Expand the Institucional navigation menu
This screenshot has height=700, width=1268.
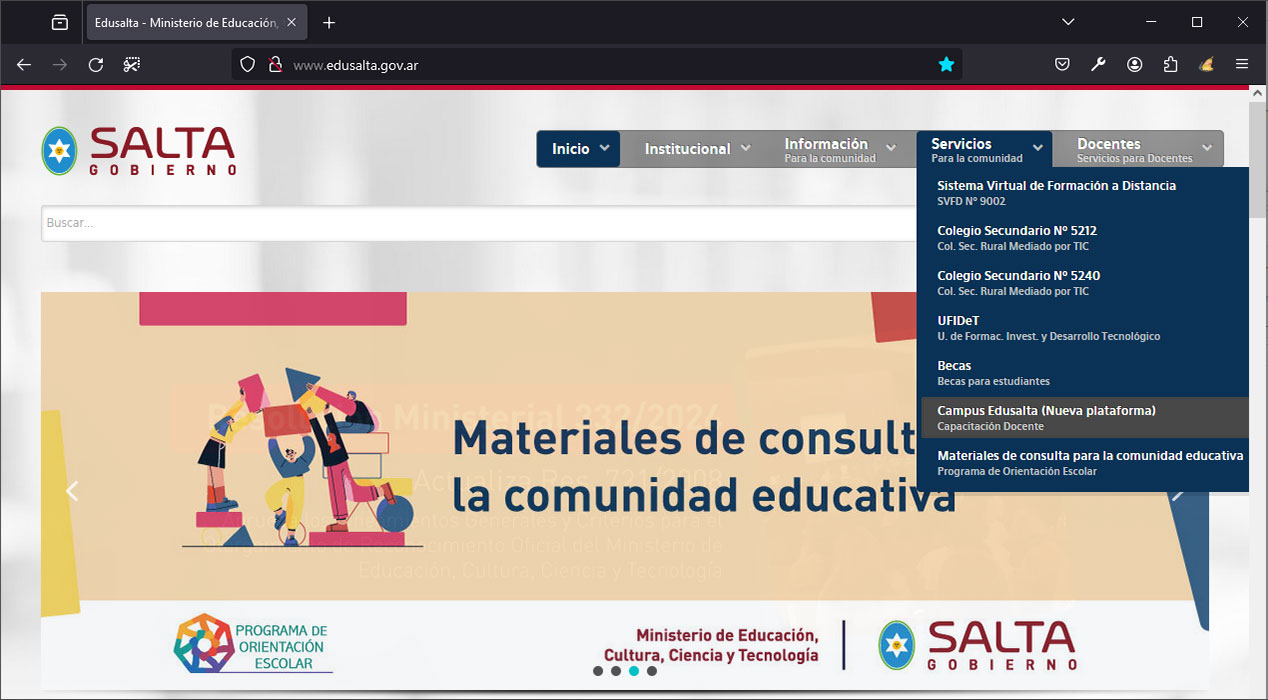click(x=697, y=149)
